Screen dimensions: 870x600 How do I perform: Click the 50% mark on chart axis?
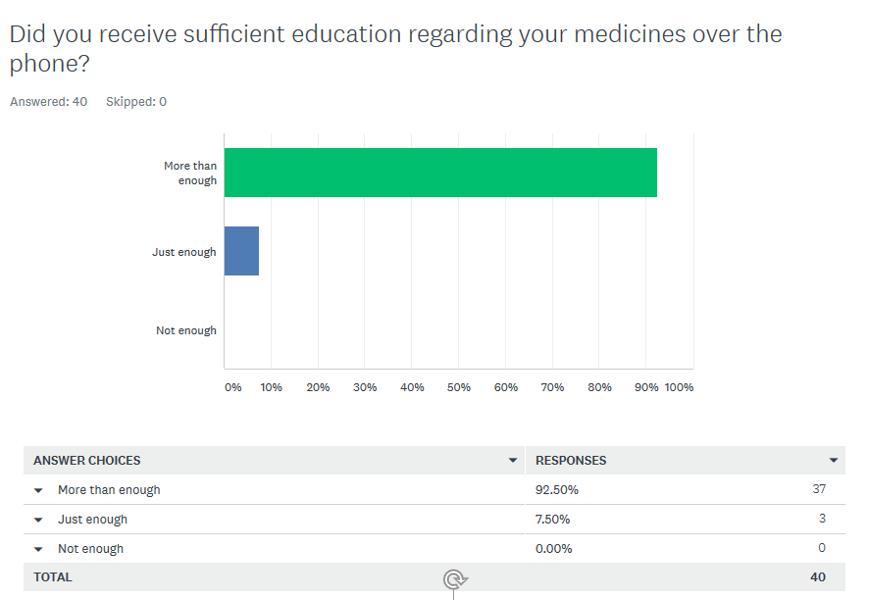(459, 387)
